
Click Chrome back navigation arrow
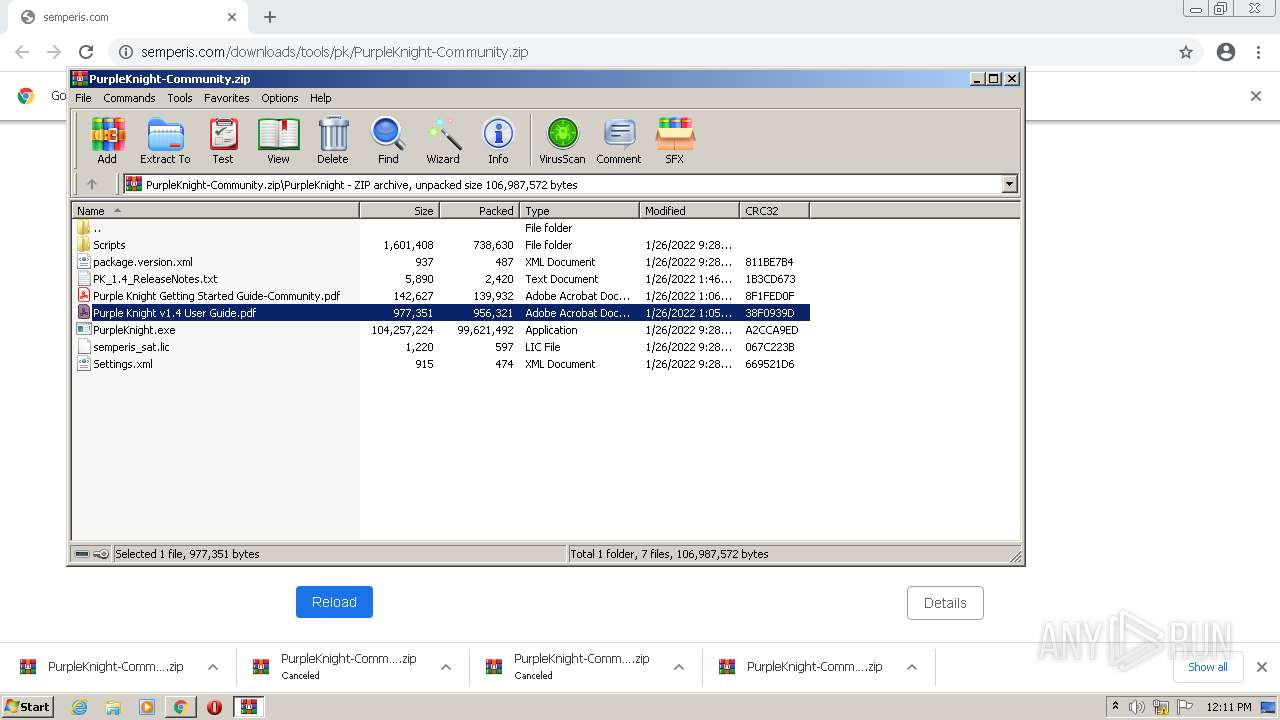tap(22, 52)
